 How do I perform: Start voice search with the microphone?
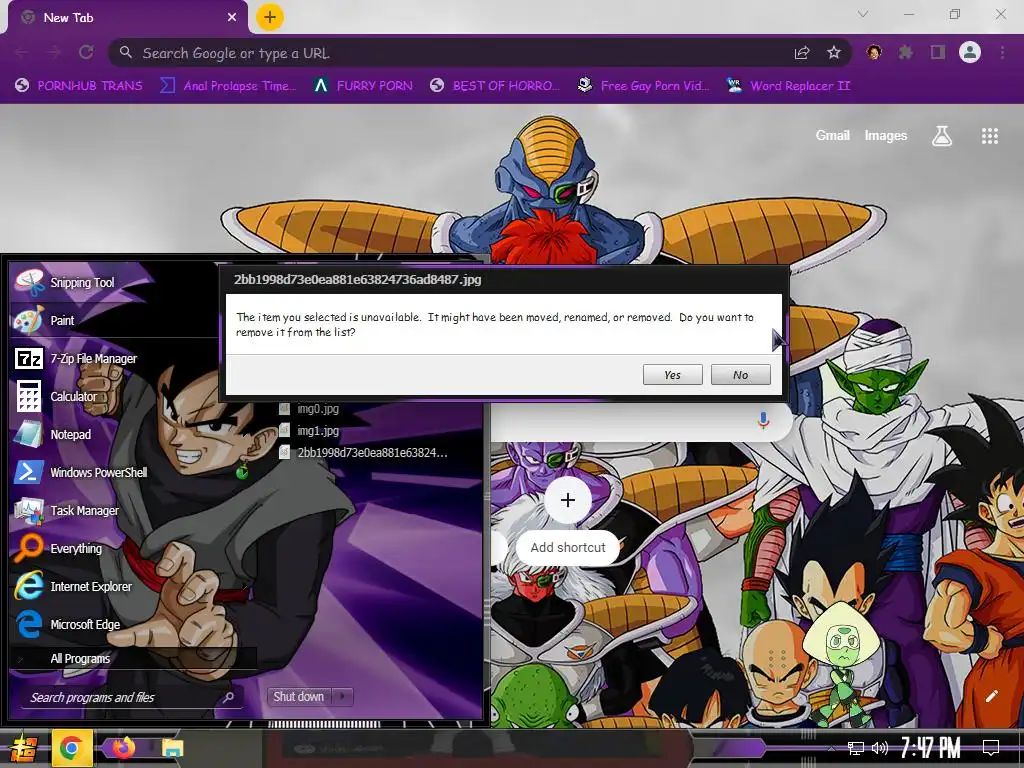tap(763, 421)
